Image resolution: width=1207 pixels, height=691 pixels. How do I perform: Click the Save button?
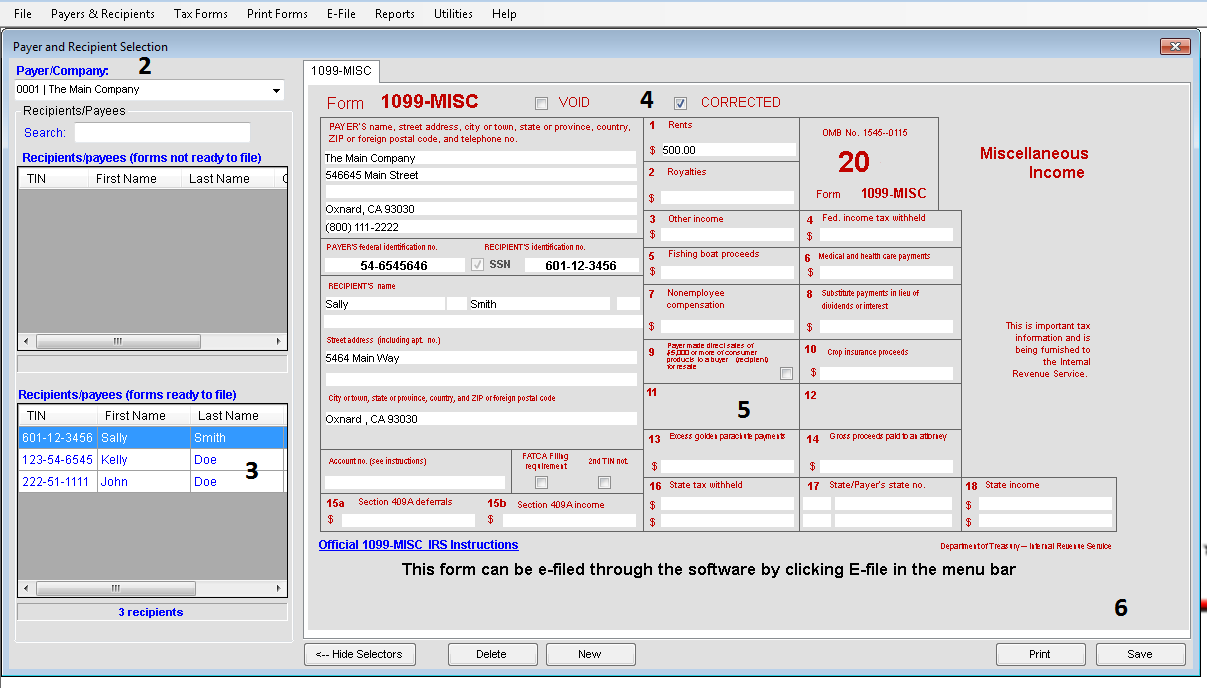[x=1140, y=654]
